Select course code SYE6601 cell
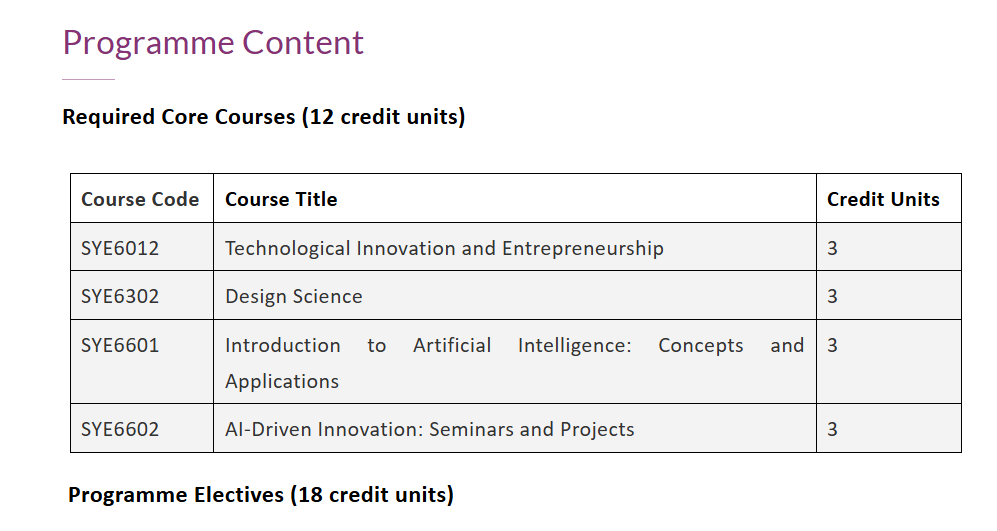Image resolution: width=997 pixels, height=531 pixels. click(120, 346)
